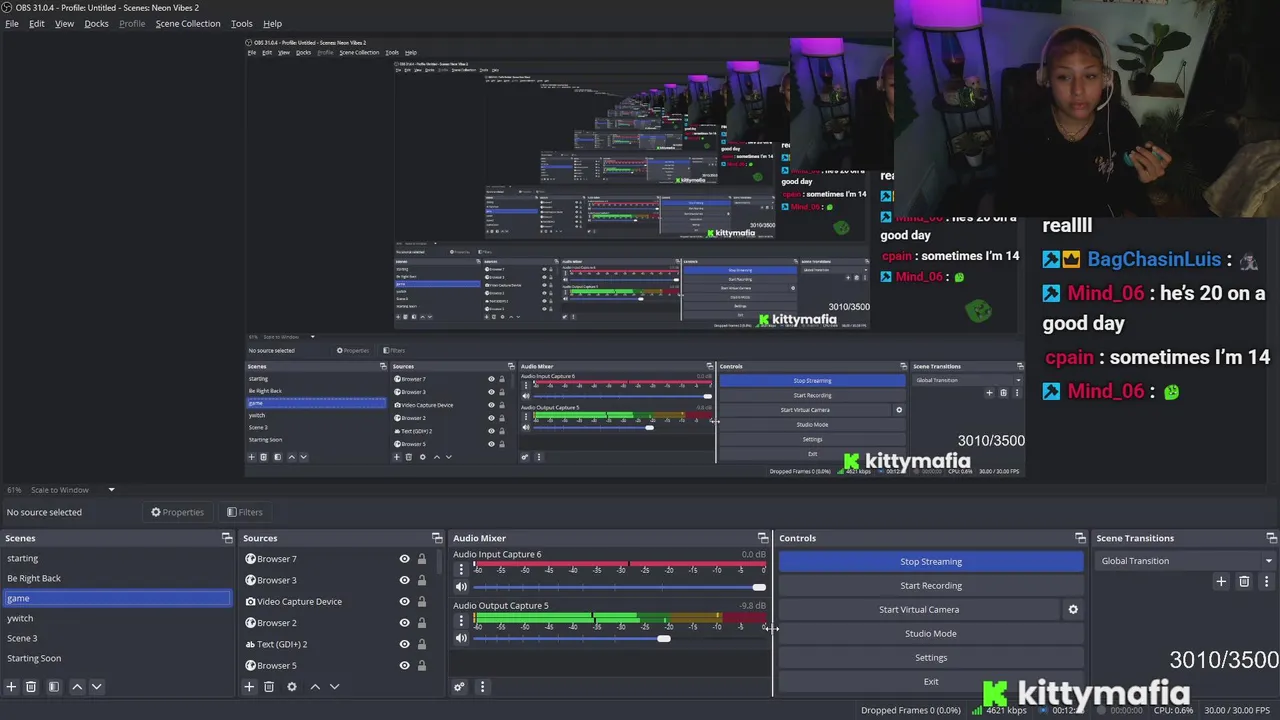Image resolution: width=1280 pixels, height=720 pixels.
Task: Open the Scene Collection menu
Action: click(188, 23)
